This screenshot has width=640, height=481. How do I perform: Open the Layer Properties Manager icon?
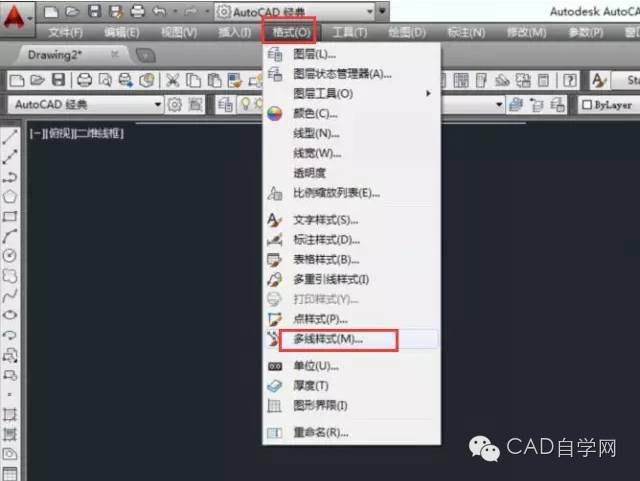coord(225,105)
